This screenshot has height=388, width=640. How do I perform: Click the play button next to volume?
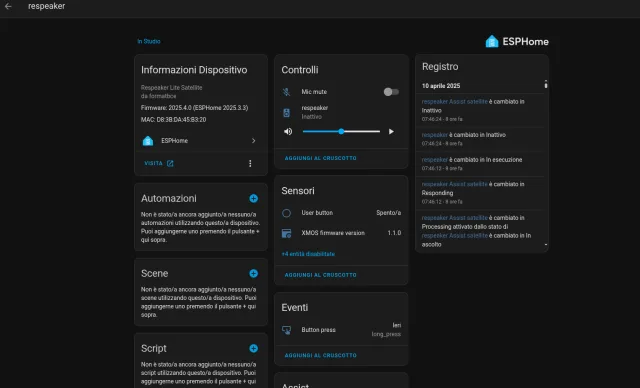coord(391,131)
